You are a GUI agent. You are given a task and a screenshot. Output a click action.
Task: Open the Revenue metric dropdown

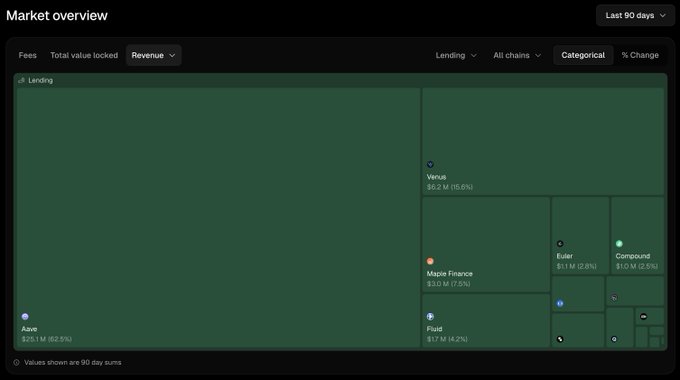[154, 56]
